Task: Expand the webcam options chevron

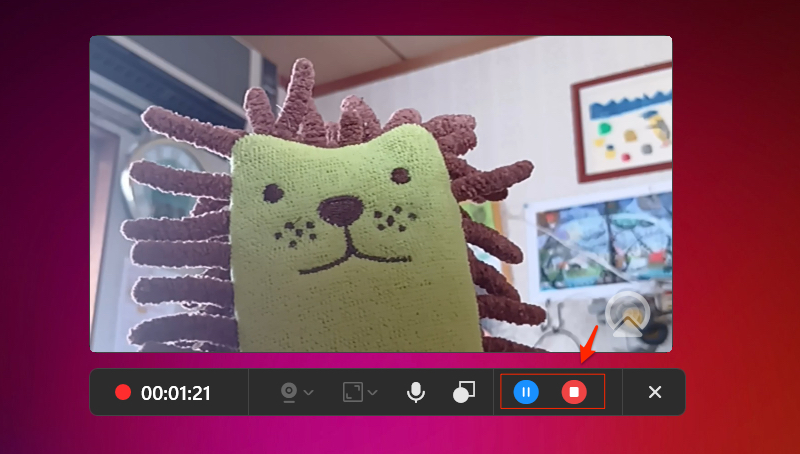Action: coord(309,393)
